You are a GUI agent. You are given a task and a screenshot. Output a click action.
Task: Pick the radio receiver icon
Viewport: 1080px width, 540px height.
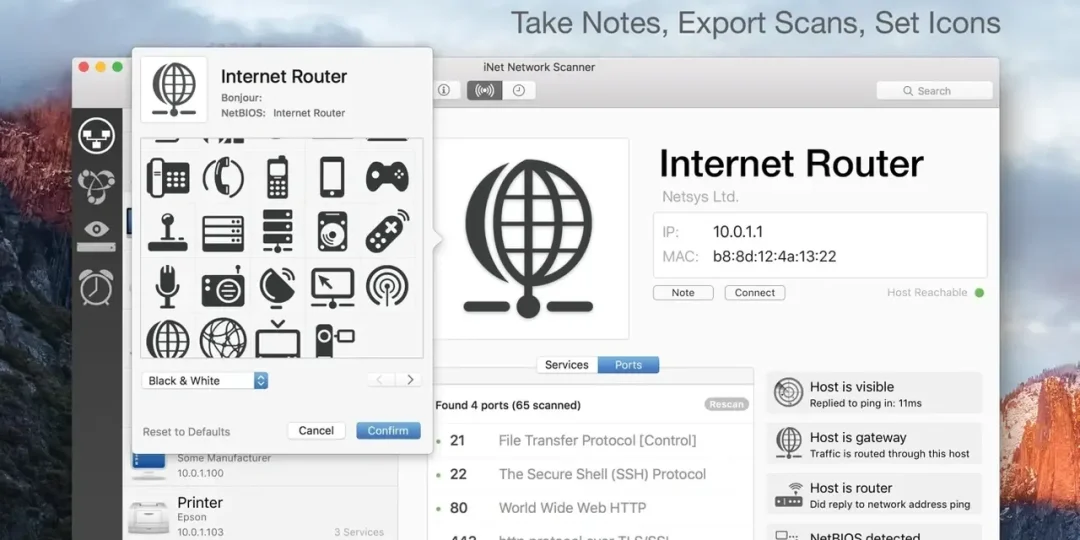pos(223,287)
